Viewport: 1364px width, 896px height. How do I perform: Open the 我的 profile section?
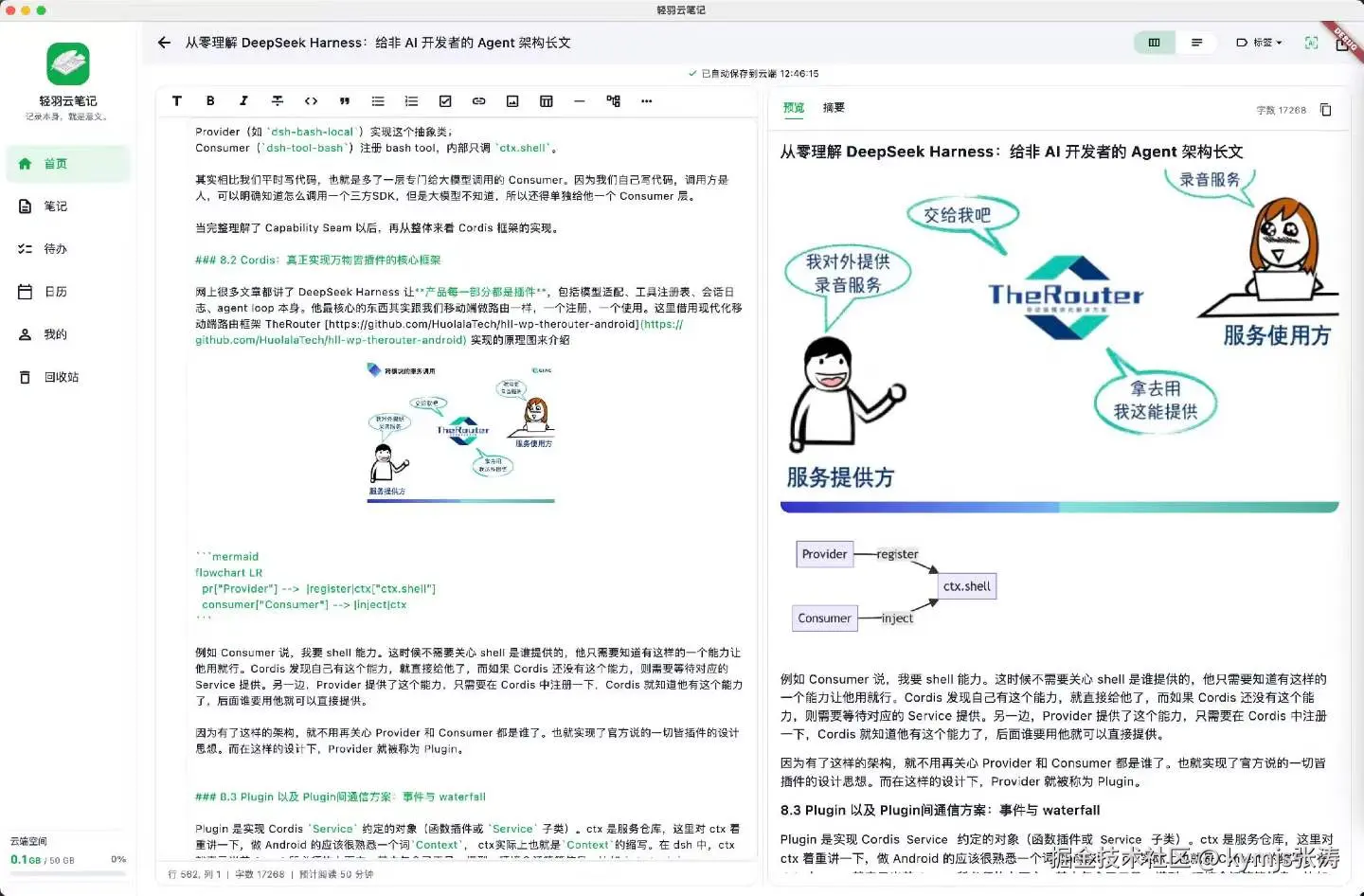pos(68,334)
